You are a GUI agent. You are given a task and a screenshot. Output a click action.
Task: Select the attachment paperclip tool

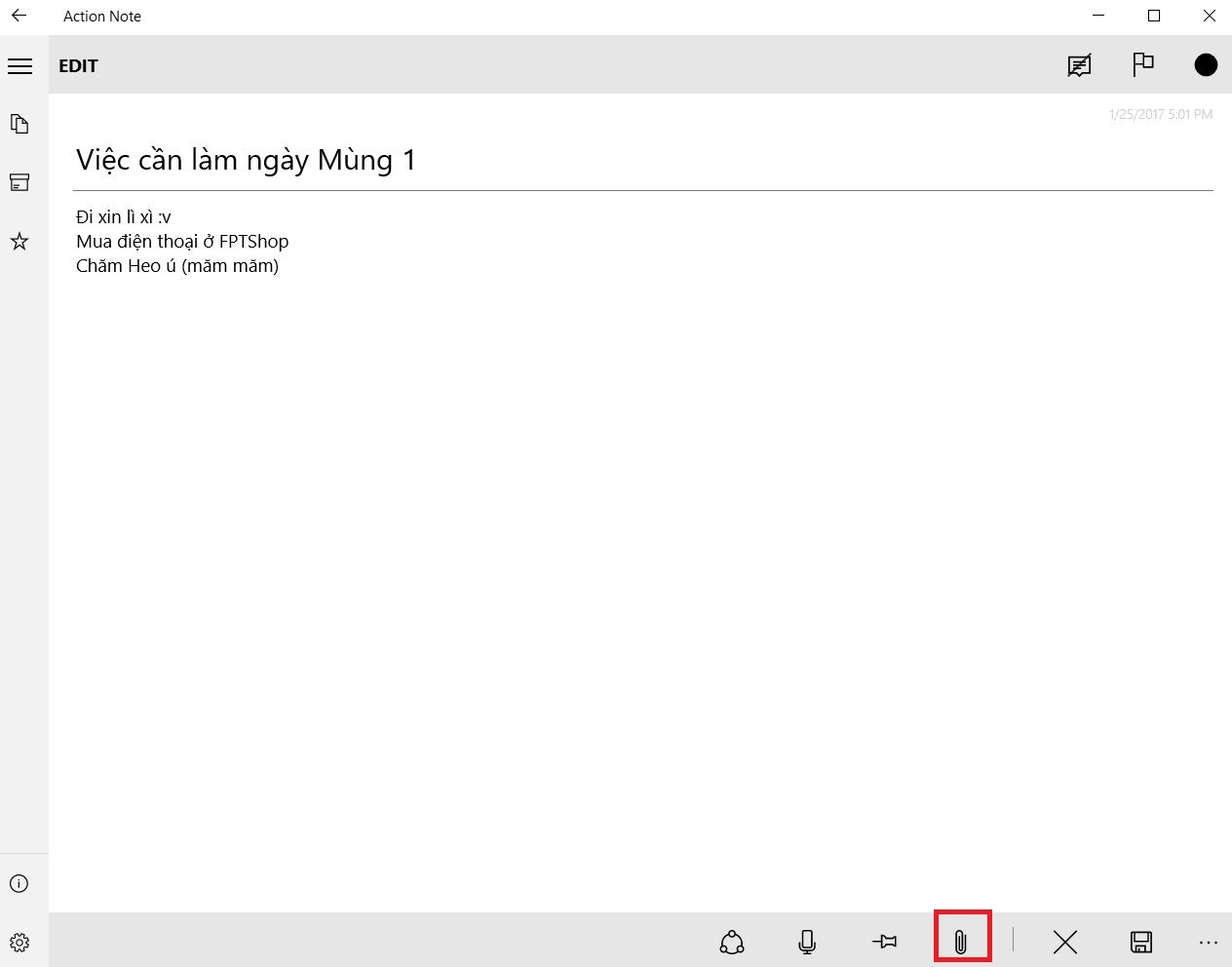point(962,942)
